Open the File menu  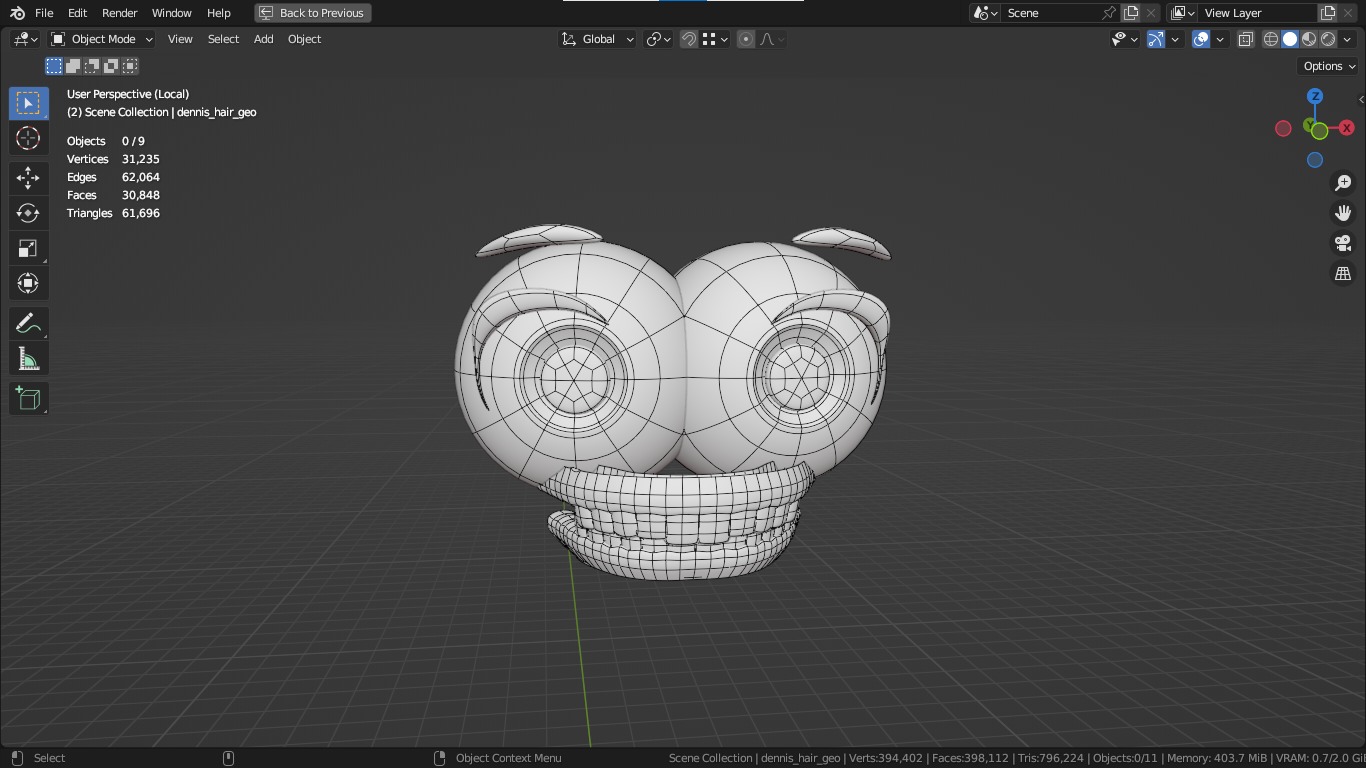pos(44,13)
